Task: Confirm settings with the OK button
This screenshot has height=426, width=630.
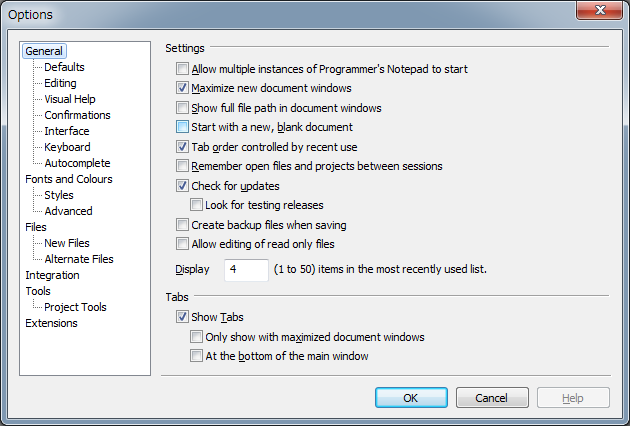Action: click(x=411, y=397)
